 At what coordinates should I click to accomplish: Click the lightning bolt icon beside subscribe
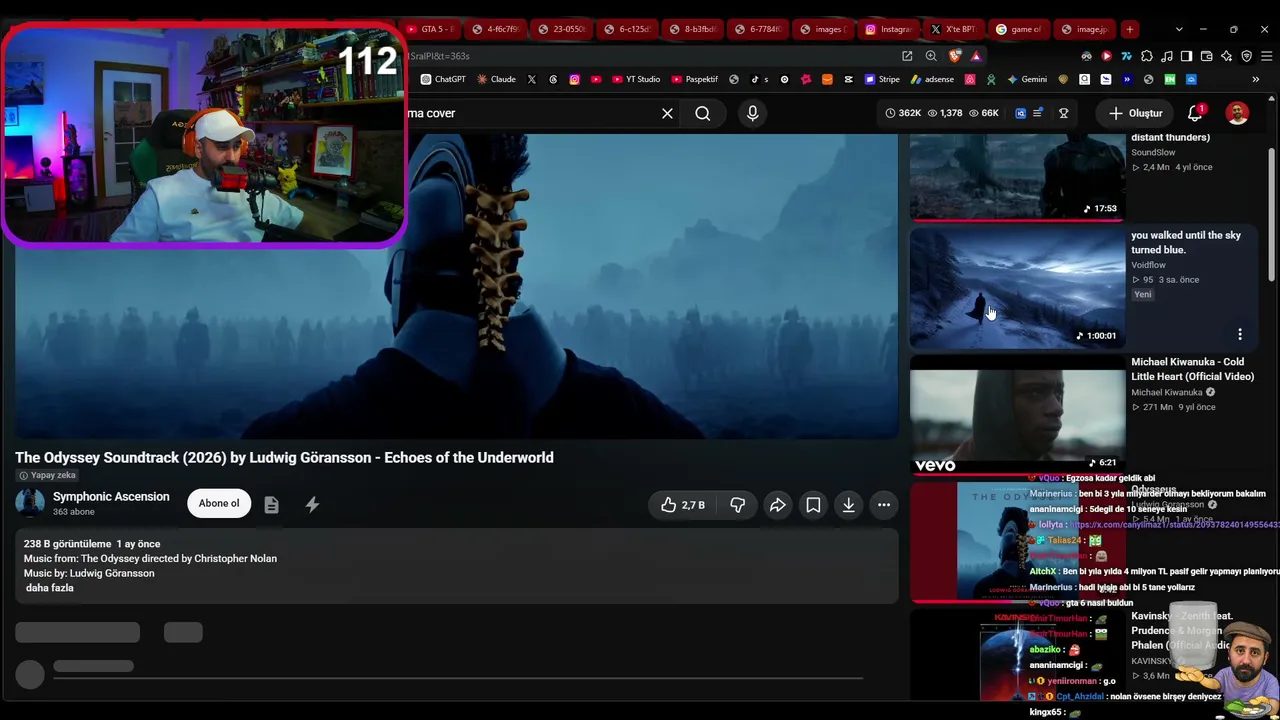click(x=312, y=505)
